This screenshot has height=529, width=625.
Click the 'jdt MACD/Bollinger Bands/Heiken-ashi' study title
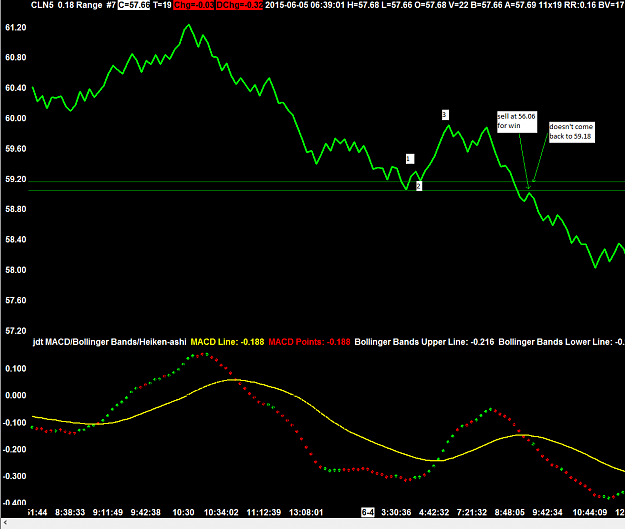pyautogui.click(x=110, y=342)
